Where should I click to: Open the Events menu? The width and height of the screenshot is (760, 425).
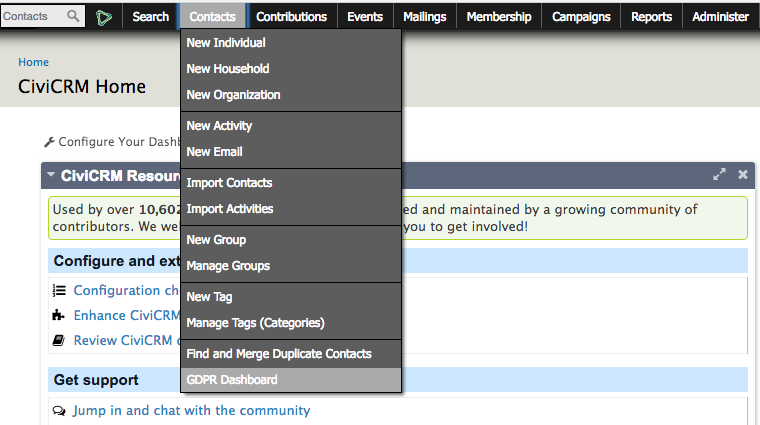point(365,16)
